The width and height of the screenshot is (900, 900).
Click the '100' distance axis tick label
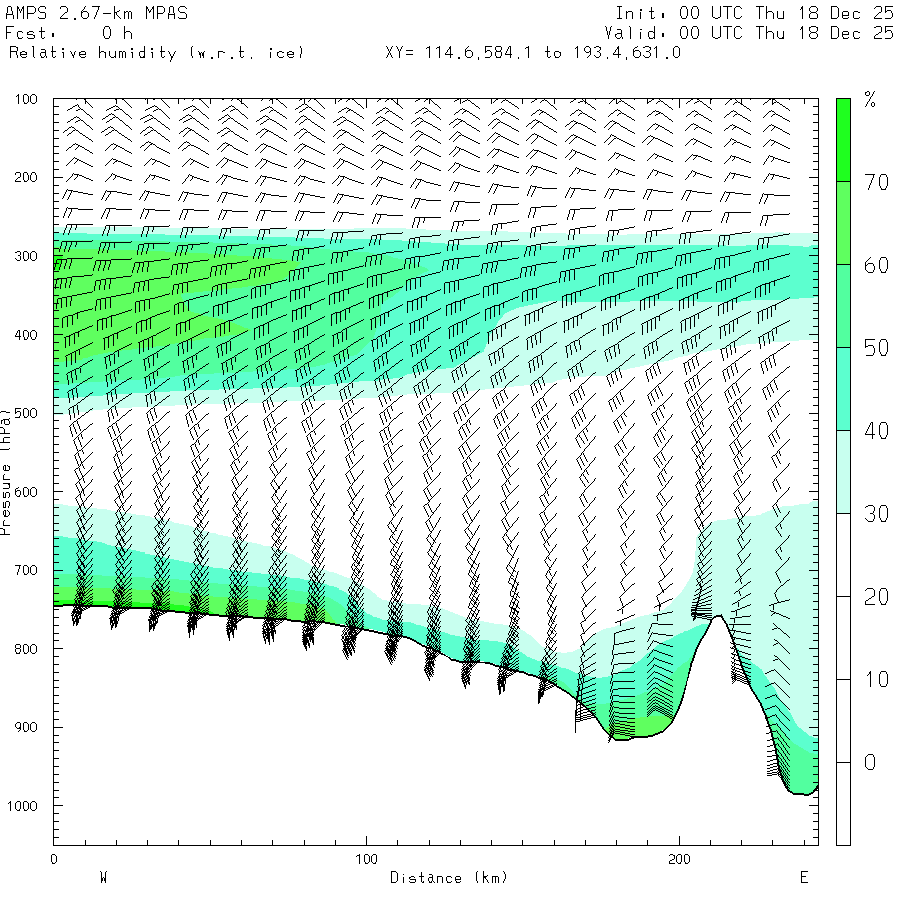coord(366,859)
